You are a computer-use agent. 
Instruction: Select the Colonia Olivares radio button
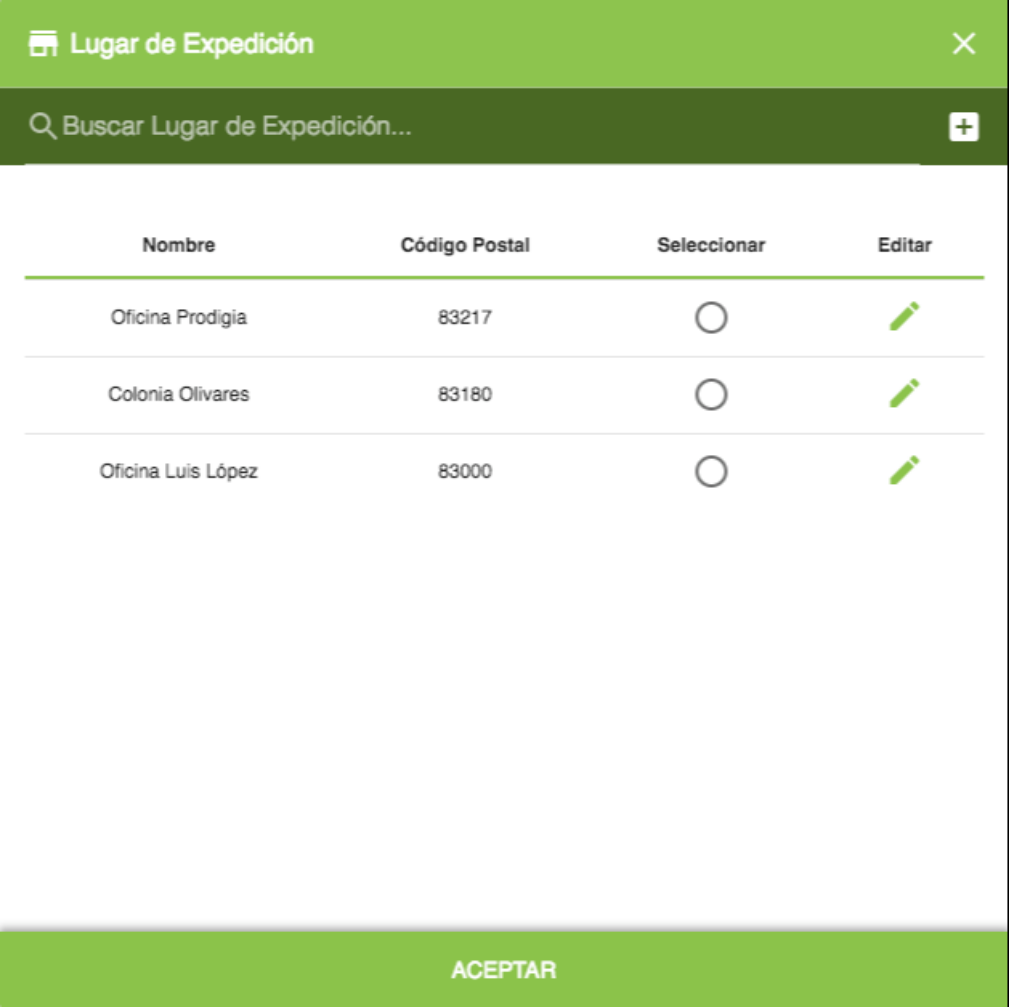[711, 394]
